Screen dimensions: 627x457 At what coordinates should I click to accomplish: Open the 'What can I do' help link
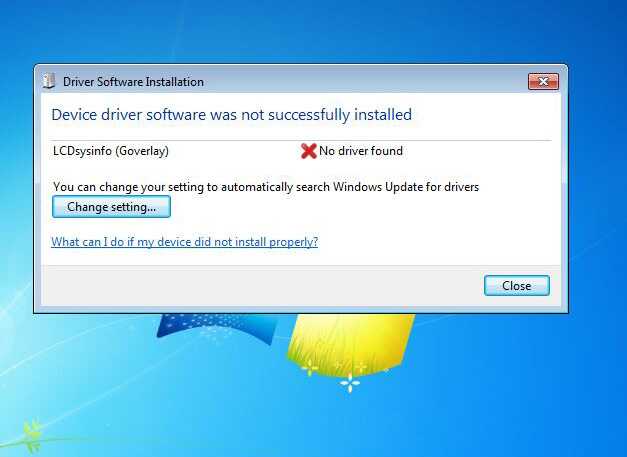tap(185, 242)
